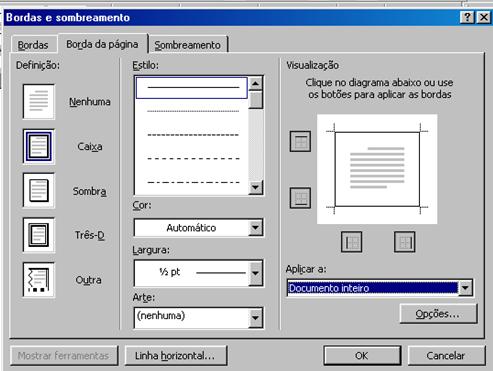Switch to the Borda da página tab
Image resolution: width=493 pixels, height=371 pixels.
(102, 44)
